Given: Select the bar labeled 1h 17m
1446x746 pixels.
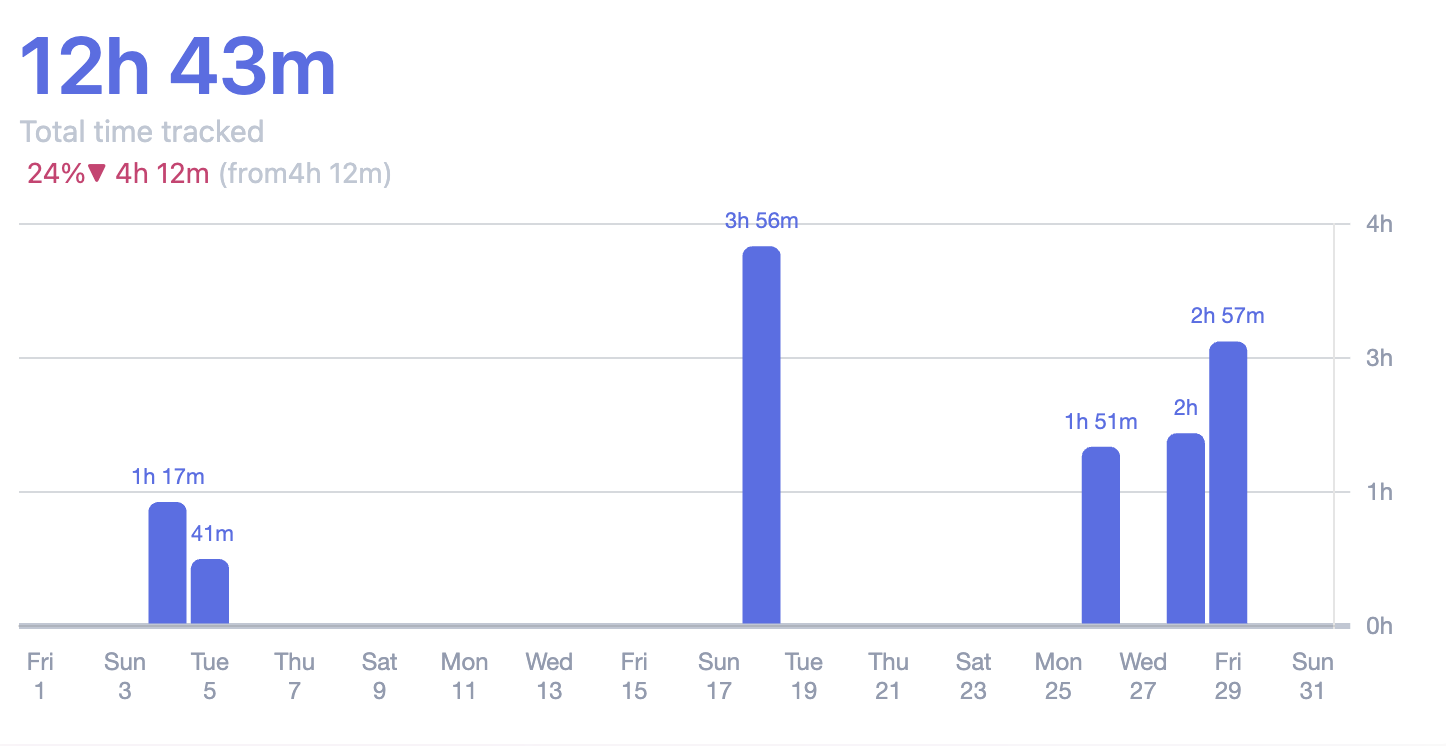Looking at the screenshot, I should click(167, 563).
